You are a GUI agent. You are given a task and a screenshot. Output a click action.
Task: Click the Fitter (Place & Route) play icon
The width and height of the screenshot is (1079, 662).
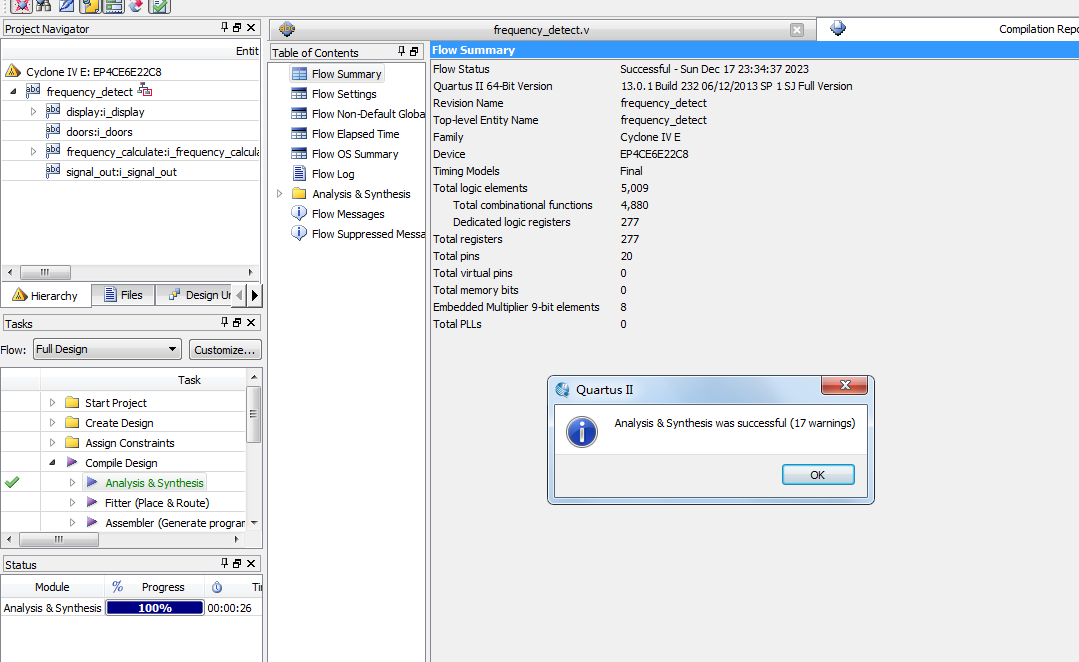pos(92,503)
